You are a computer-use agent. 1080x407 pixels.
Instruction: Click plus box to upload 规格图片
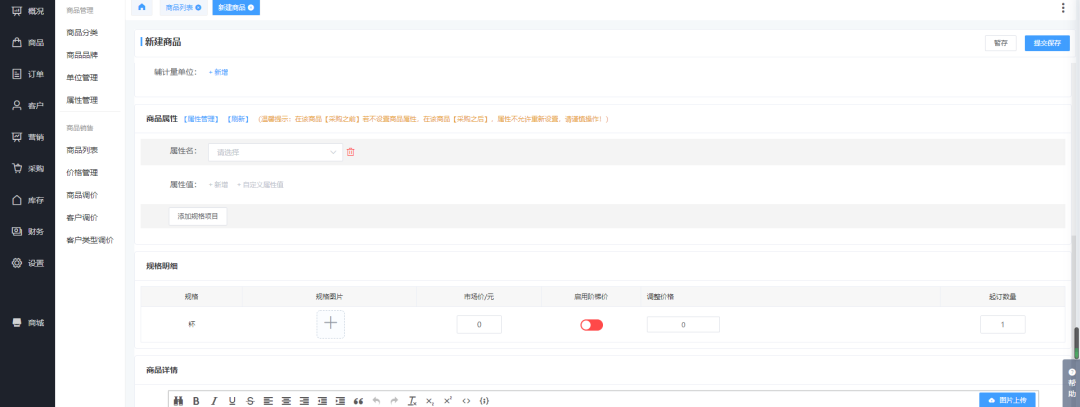point(331,324)
